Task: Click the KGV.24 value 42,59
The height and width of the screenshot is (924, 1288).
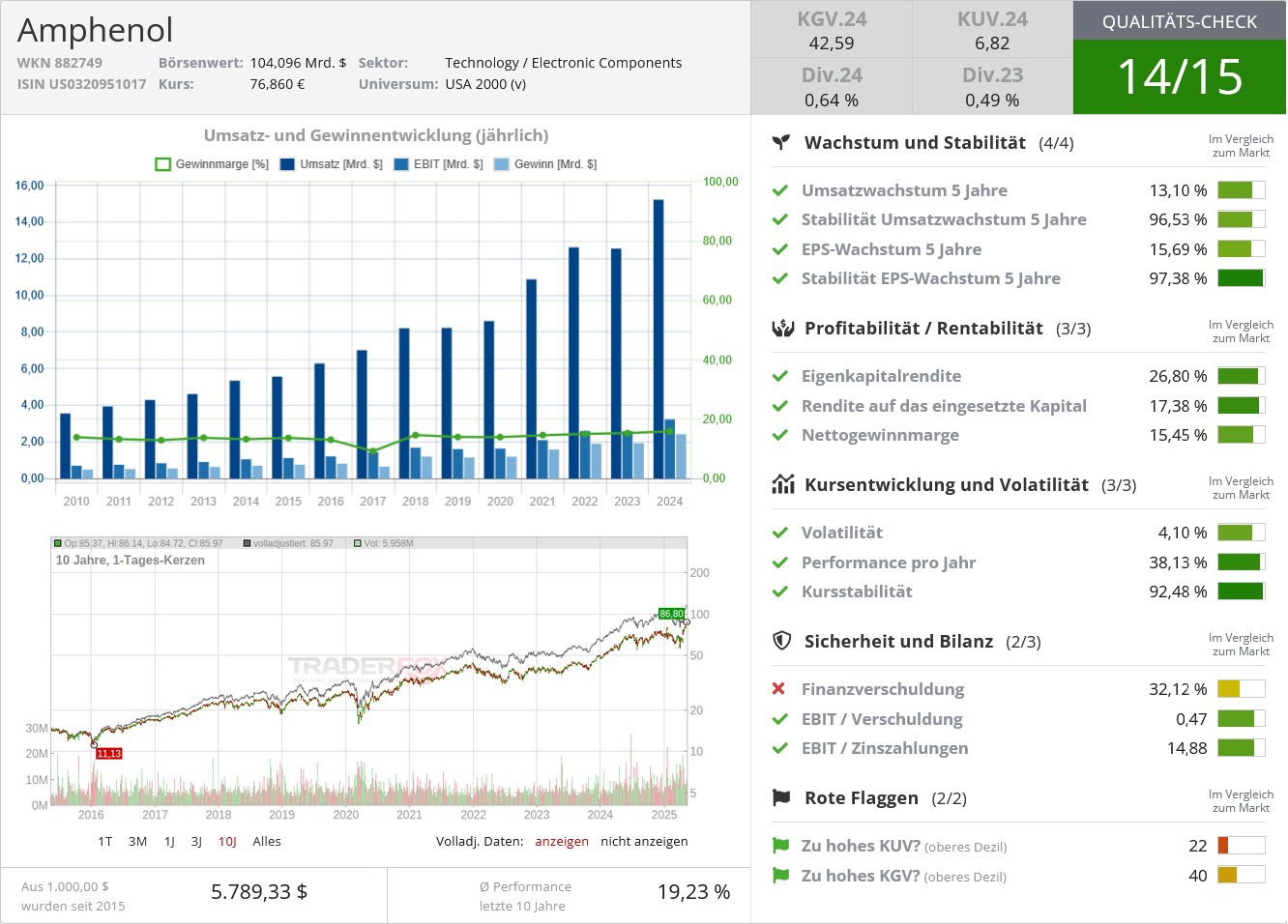Action: (832, 43)
